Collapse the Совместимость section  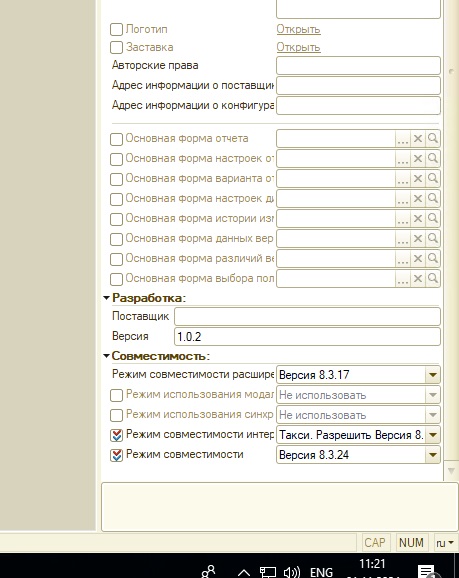pos(107,356)
